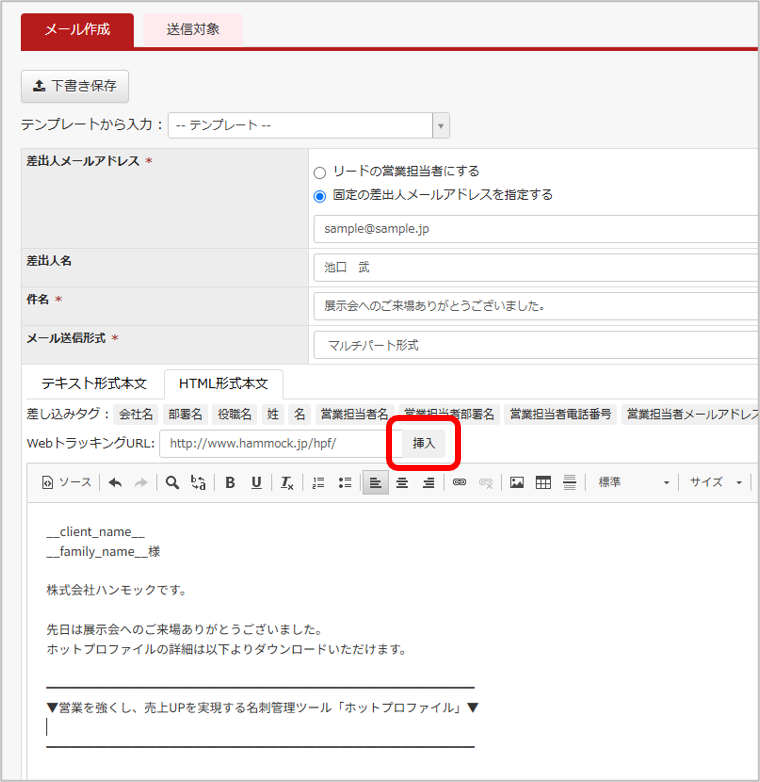Insert the 会社名 merge tag
760x782 pixels.
point(136,414)
